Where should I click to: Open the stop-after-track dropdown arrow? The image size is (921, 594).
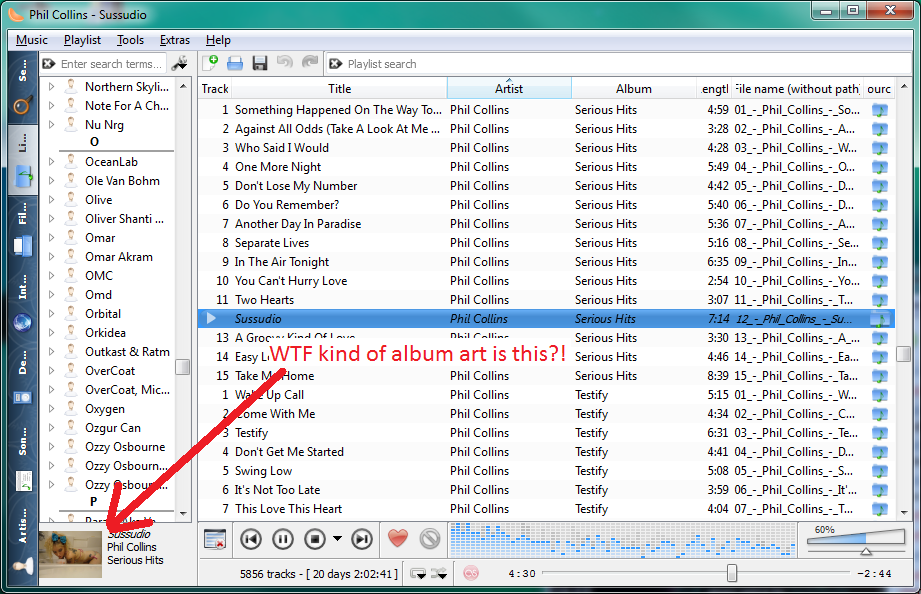(337, 538)
